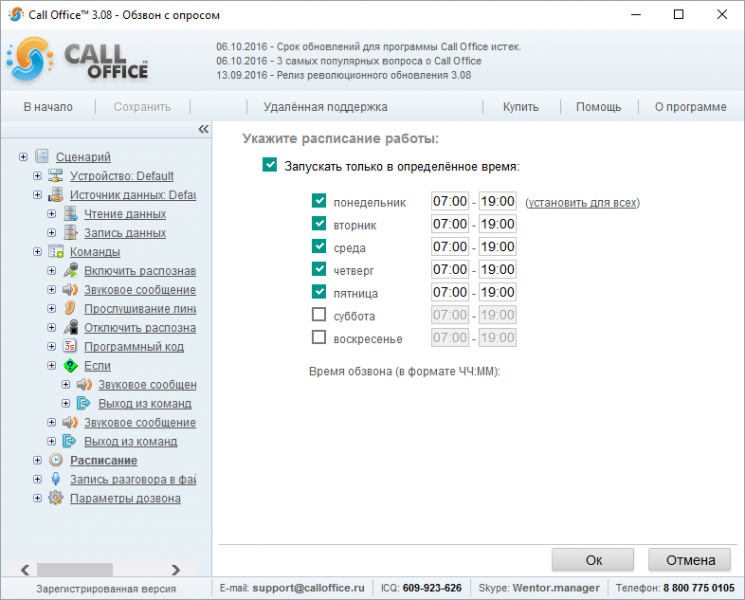Go to В начало
Image resolution: width=745 pixels, height=600 pixels.
pos(48,107)
